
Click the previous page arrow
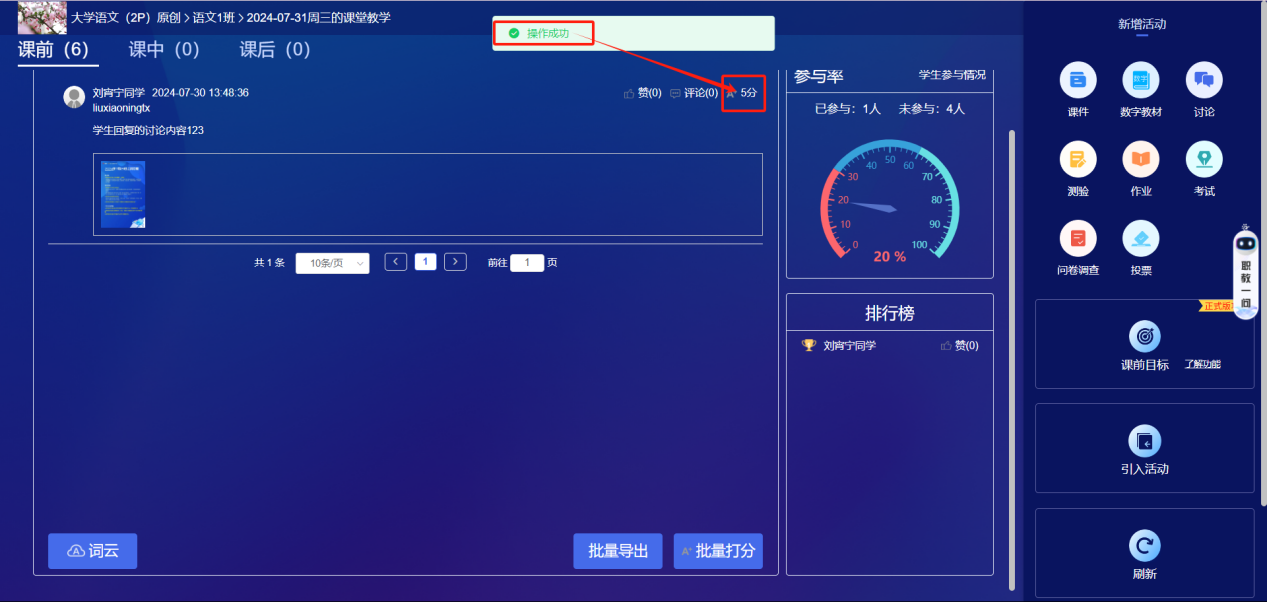pos(395,261)
